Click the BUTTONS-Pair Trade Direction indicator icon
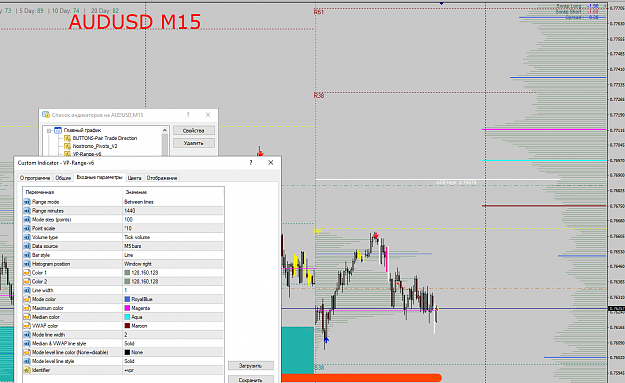The width and height of the screenshot is (625, 383). tap(67, 138)
